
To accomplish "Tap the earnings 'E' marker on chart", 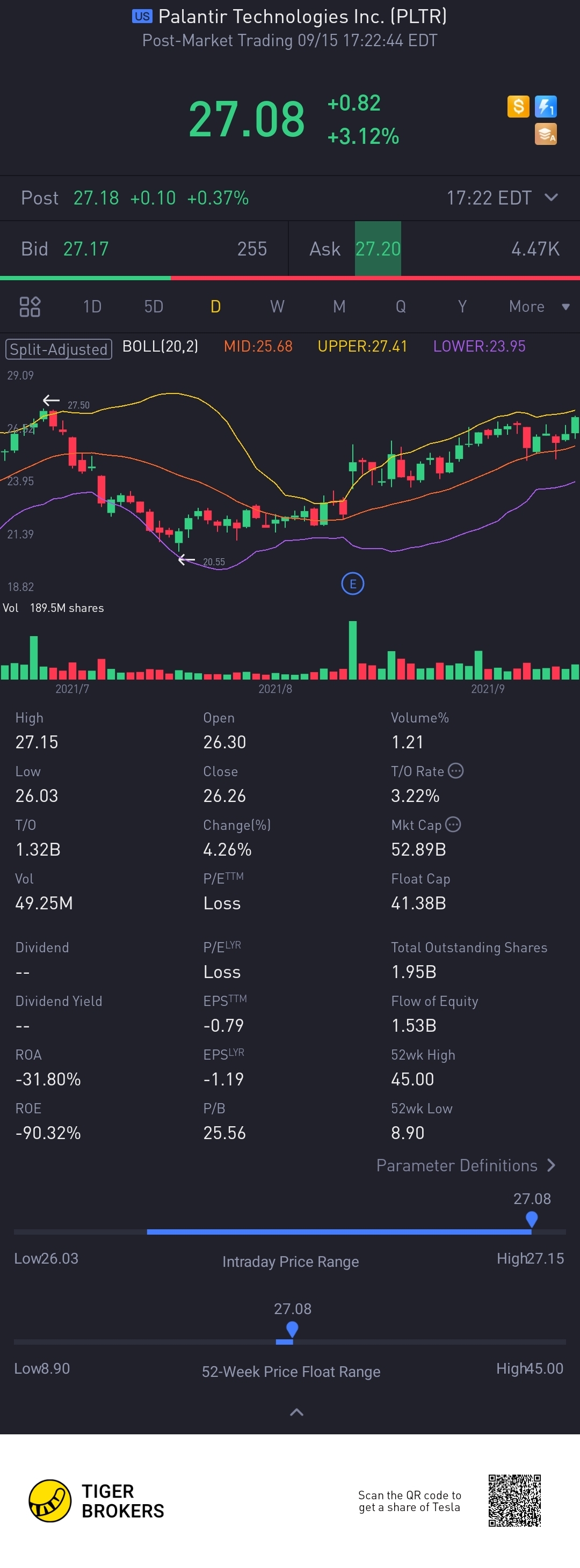I will (x=352, y=584).
